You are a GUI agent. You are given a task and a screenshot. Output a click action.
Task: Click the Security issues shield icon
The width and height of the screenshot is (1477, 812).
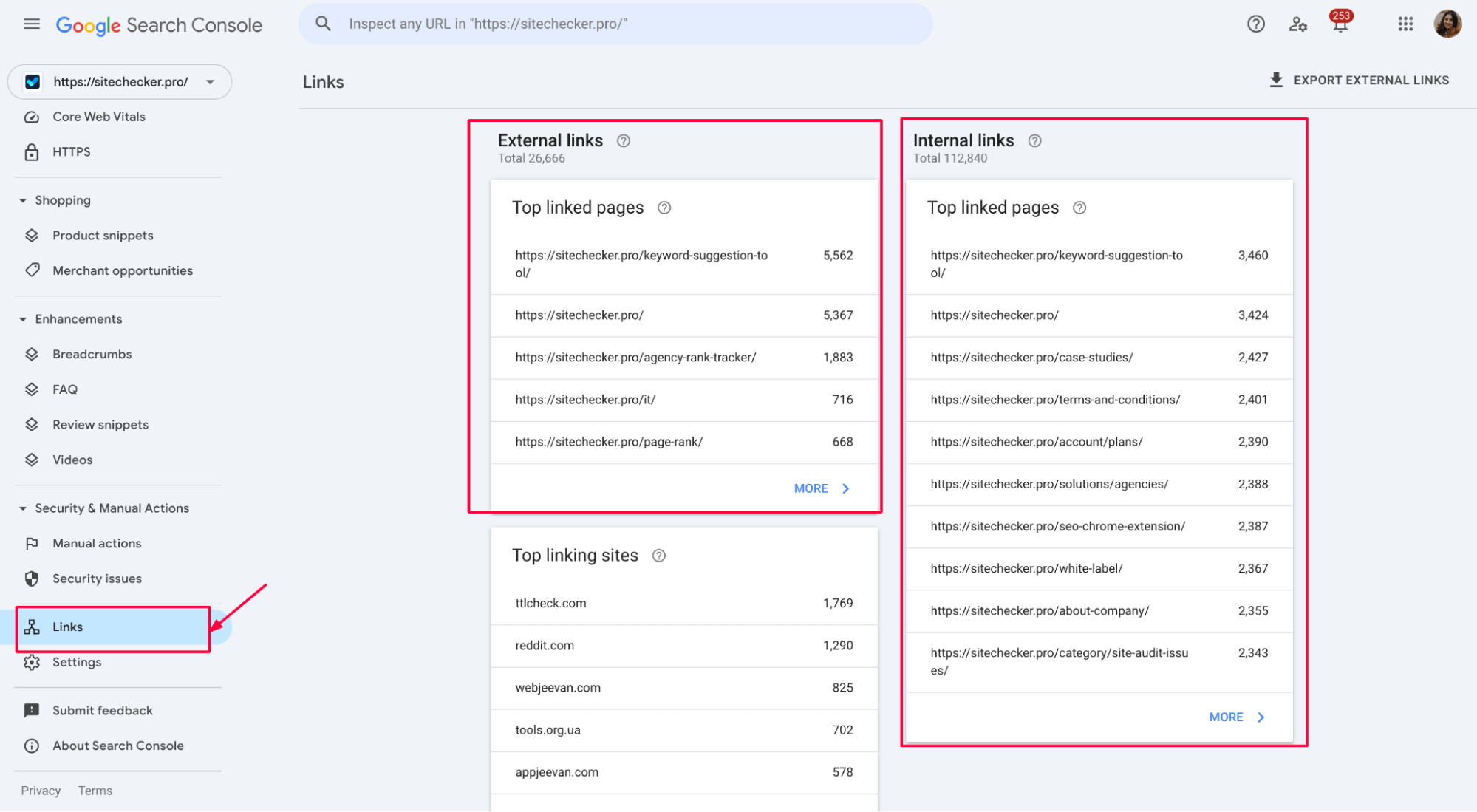[32, 579]
